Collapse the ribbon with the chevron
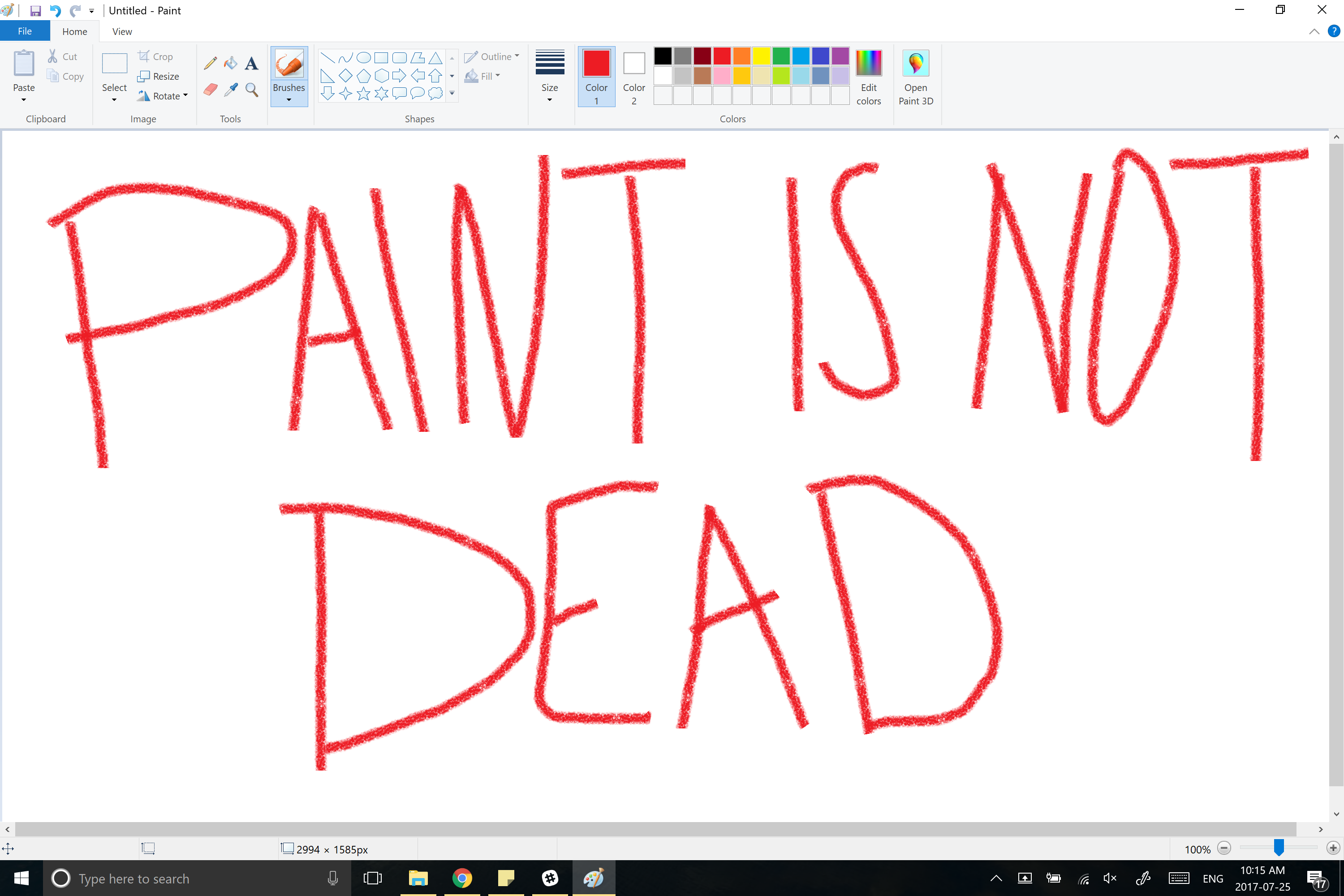This screenshot has height=896, width=1344. pyautogui.click(x=1314, y=31)
